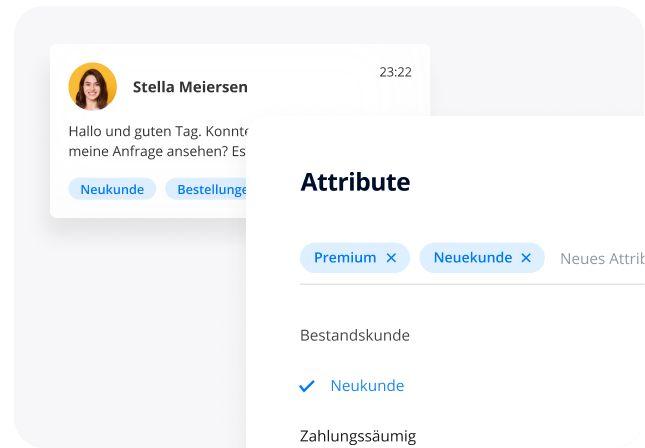This screenshot has width=645, height=448.
Task: Choose Zahlungssäumig from the attribute list
Action: [x=358, y=436]
